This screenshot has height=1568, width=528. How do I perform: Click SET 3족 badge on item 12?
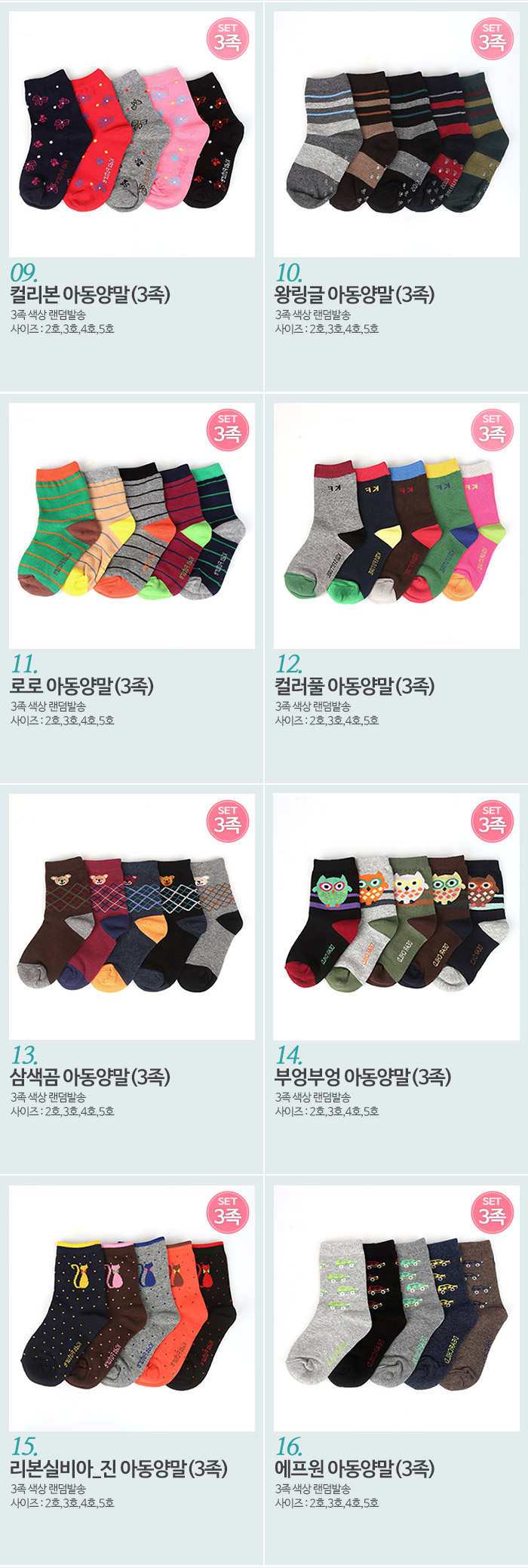[x=492, y=429]
